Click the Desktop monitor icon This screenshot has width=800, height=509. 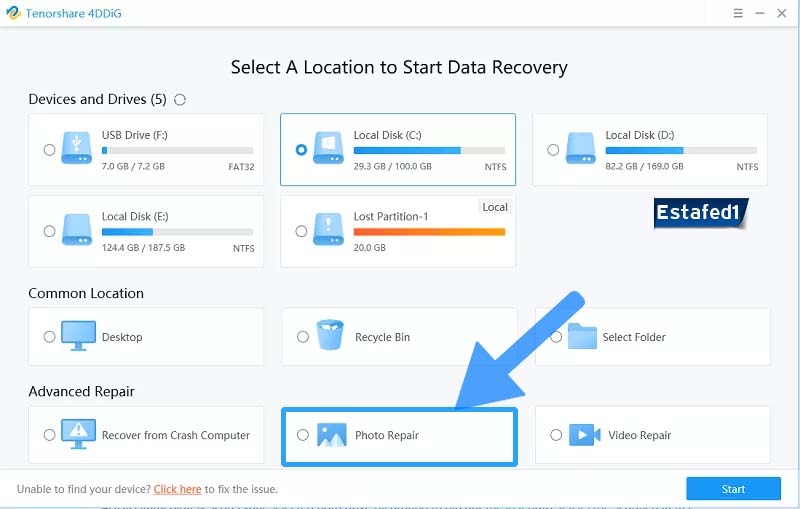[x=78, y=336]
